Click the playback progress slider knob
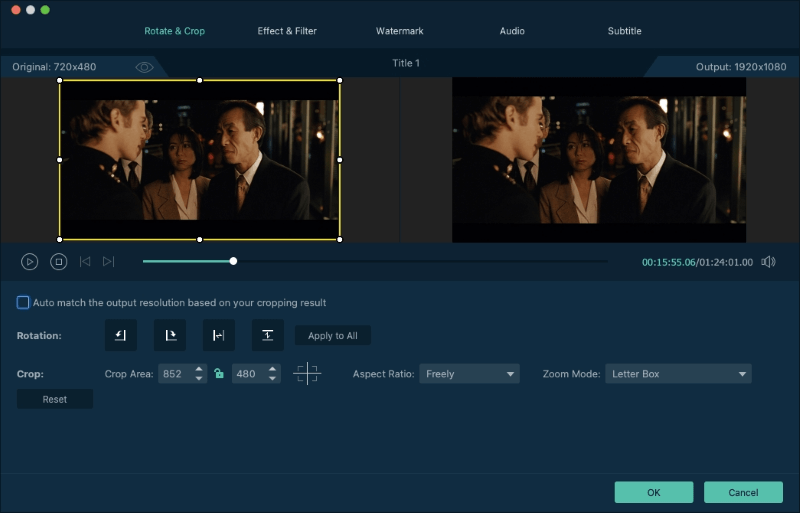The width and height of the screenshot is (800, 513). click(x=233, y=261)
